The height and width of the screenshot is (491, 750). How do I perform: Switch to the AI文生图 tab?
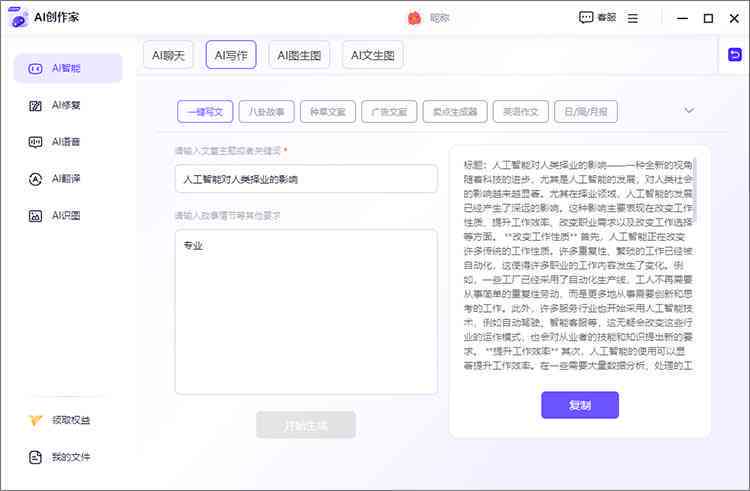coord(373,55)
